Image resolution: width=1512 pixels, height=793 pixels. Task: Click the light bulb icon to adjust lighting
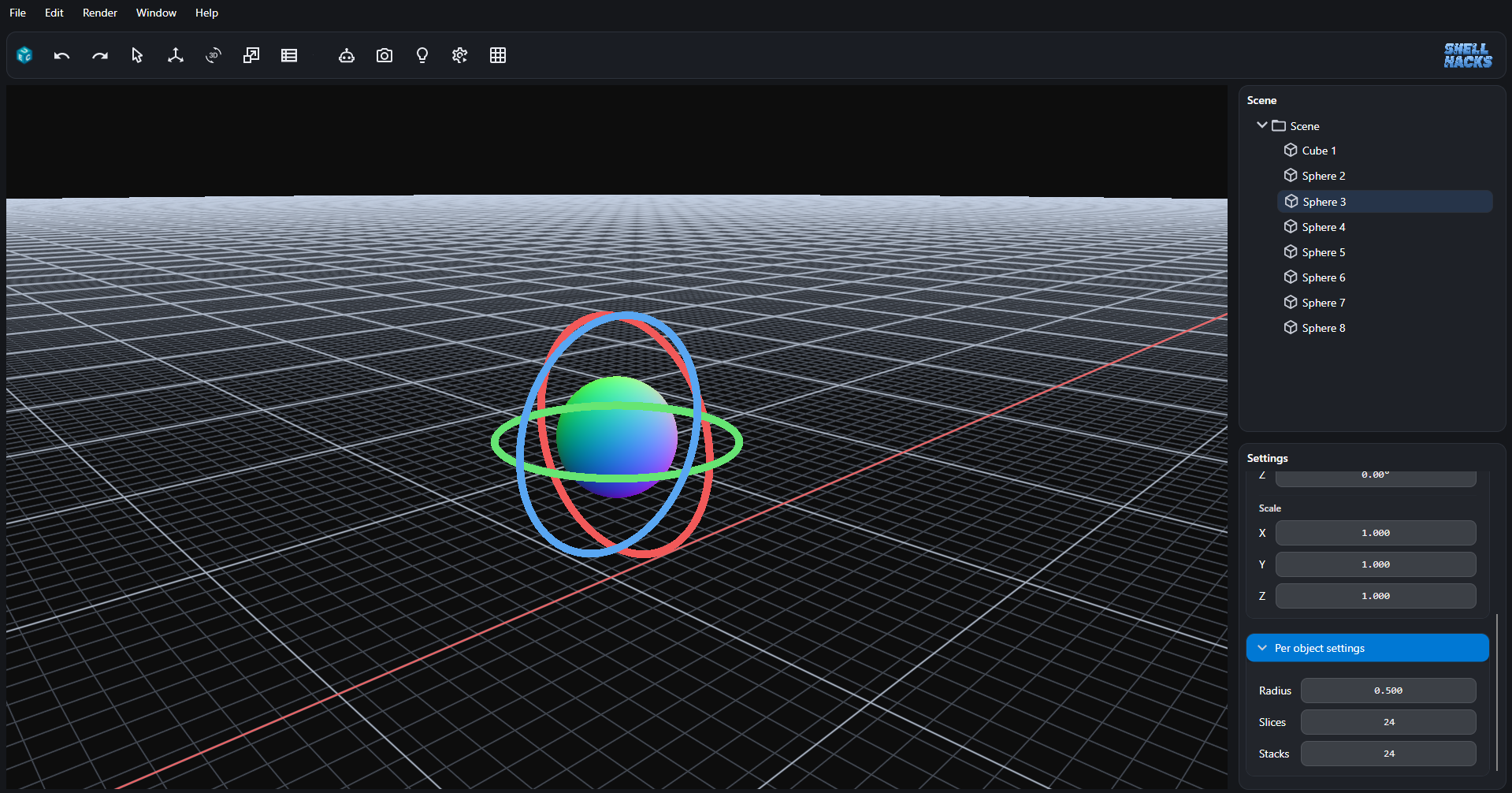click(x=422, y=55)
